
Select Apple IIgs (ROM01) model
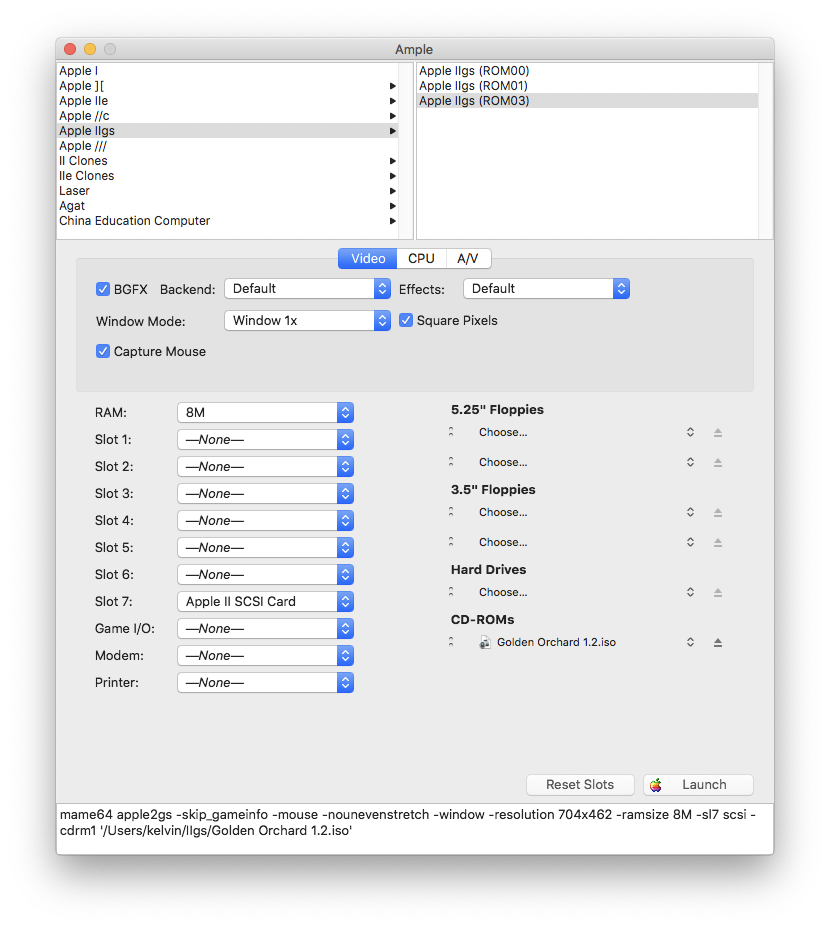click(x=587, y=86)
